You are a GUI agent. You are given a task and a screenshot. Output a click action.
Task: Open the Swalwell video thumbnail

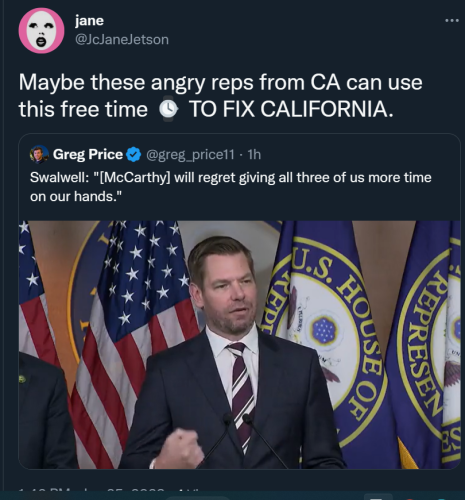point(239,345)
